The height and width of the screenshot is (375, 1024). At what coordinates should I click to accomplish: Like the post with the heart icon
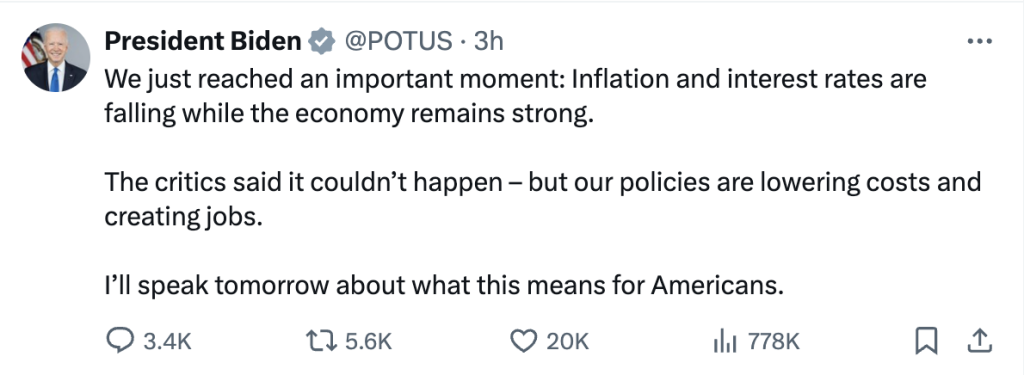click(x=523, y=341)
